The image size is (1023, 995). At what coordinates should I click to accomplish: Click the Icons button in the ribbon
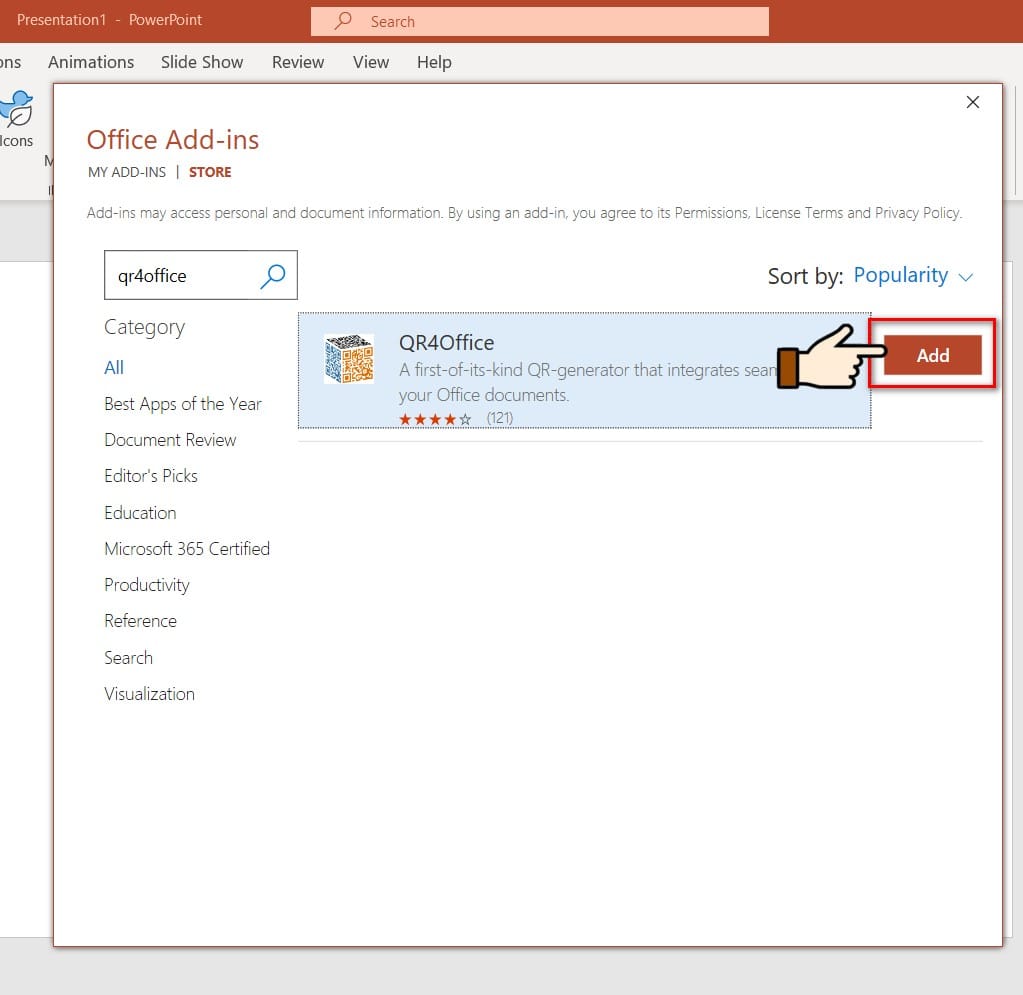point(16,119)
